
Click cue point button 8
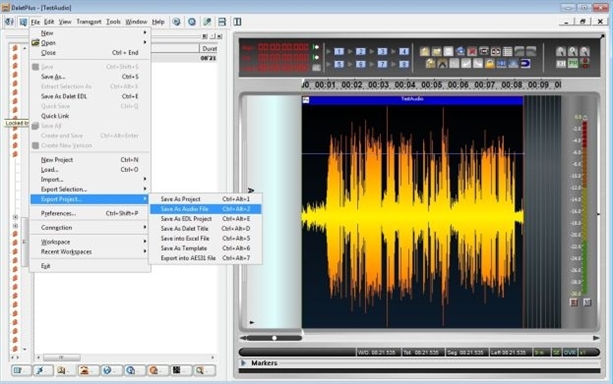point(404,64)
